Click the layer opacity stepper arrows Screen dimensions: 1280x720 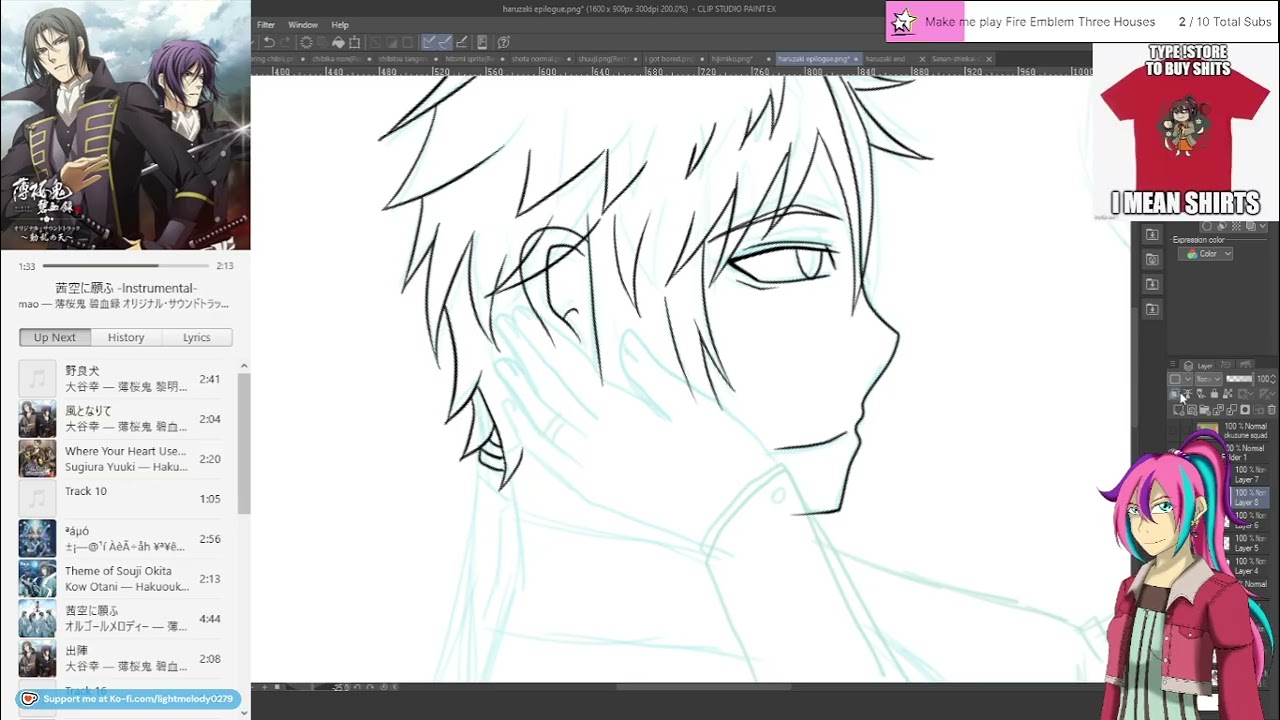tap(1274, 379)
